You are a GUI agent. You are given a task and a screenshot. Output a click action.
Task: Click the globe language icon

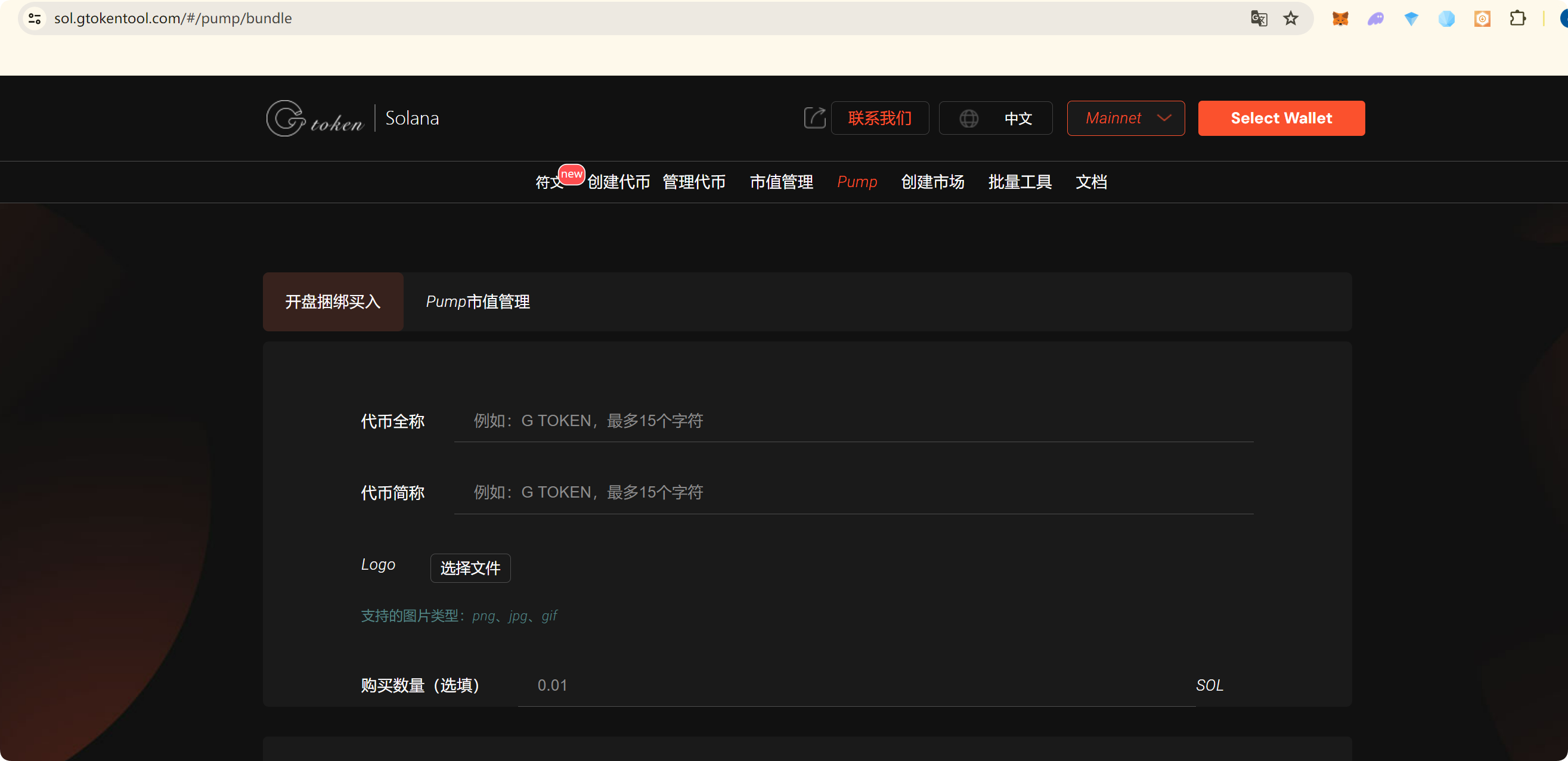point(969,118)
